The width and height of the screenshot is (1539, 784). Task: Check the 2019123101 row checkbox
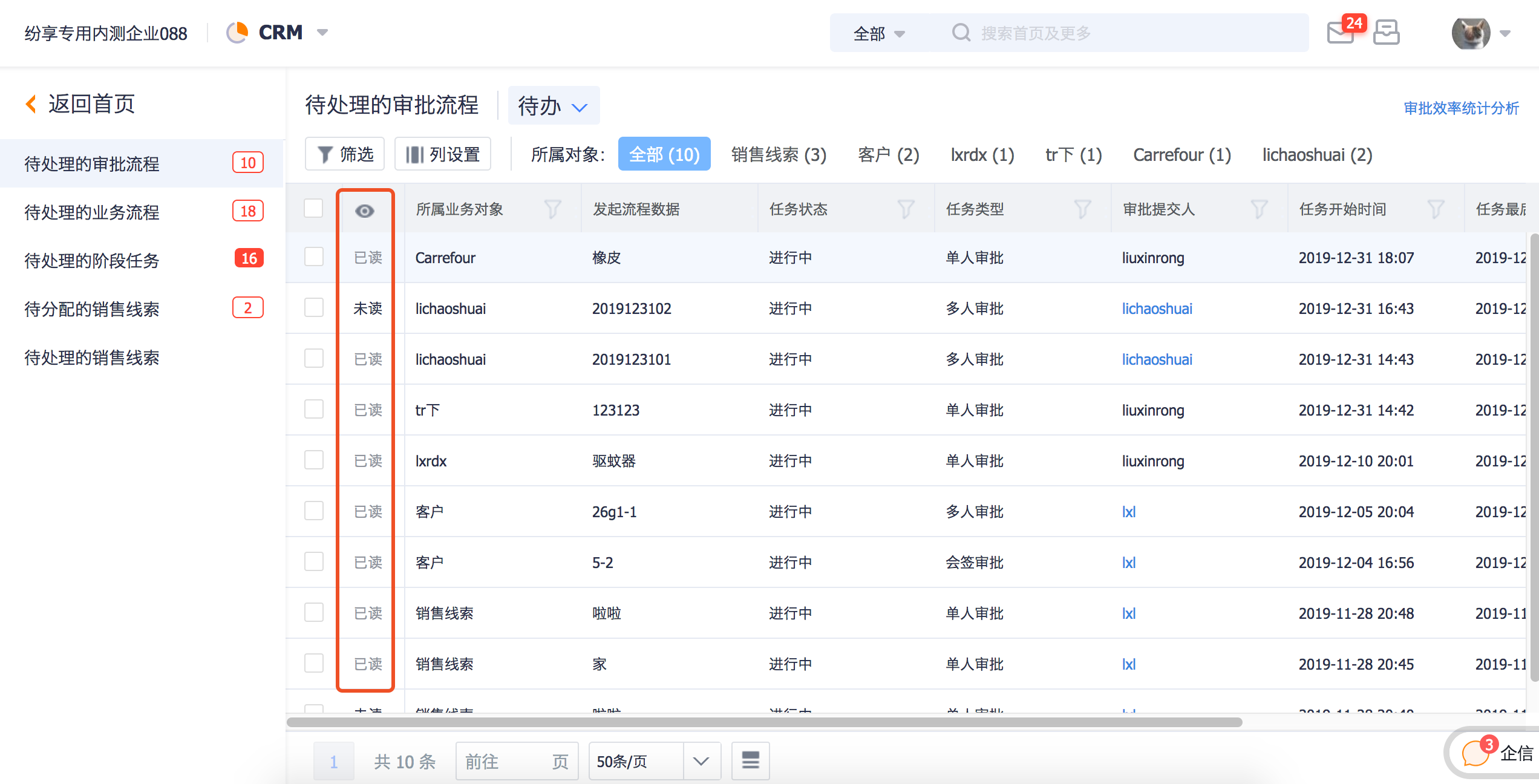(x=313, y=358)
